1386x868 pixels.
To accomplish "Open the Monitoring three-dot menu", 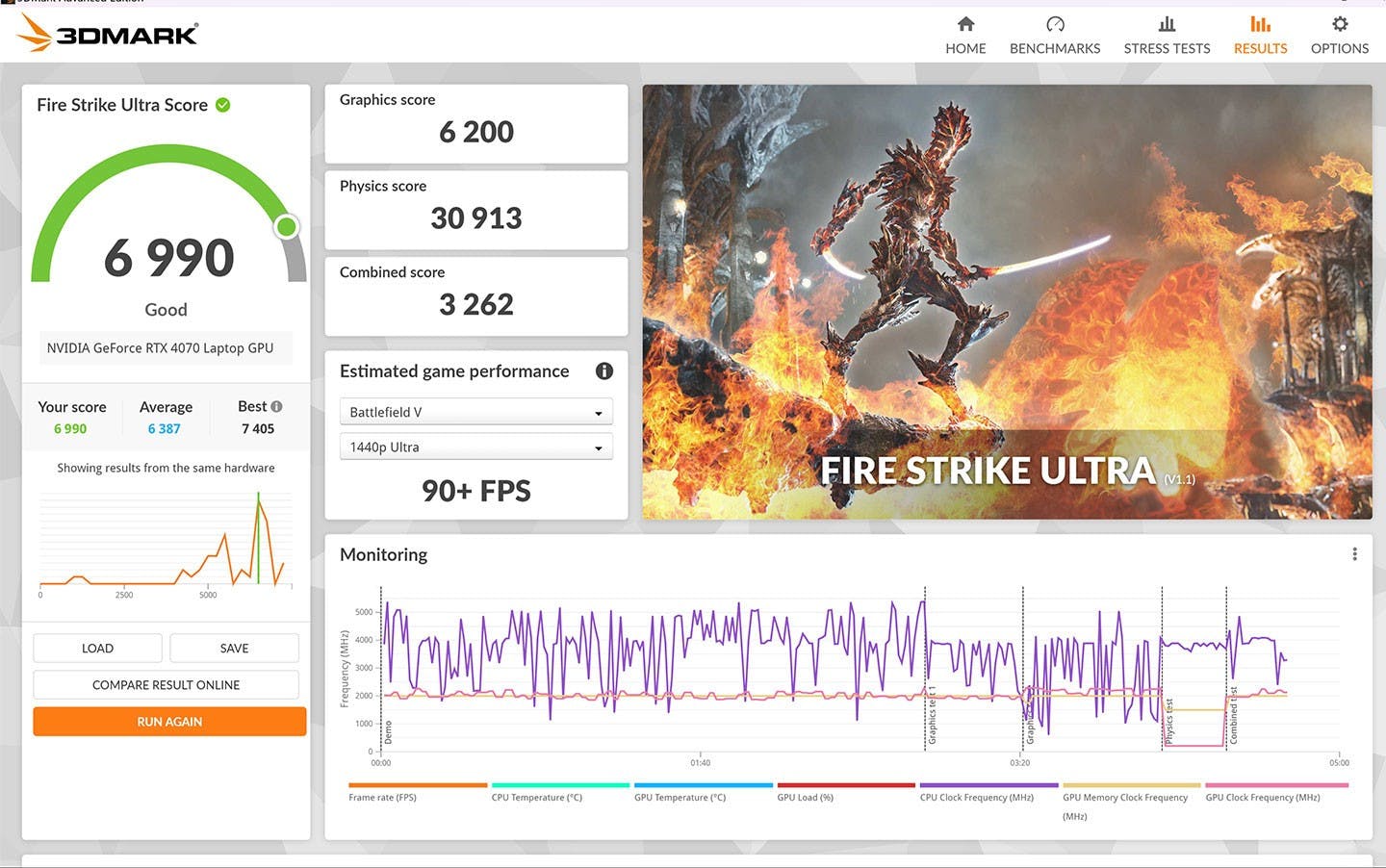I will (1354, 554).
